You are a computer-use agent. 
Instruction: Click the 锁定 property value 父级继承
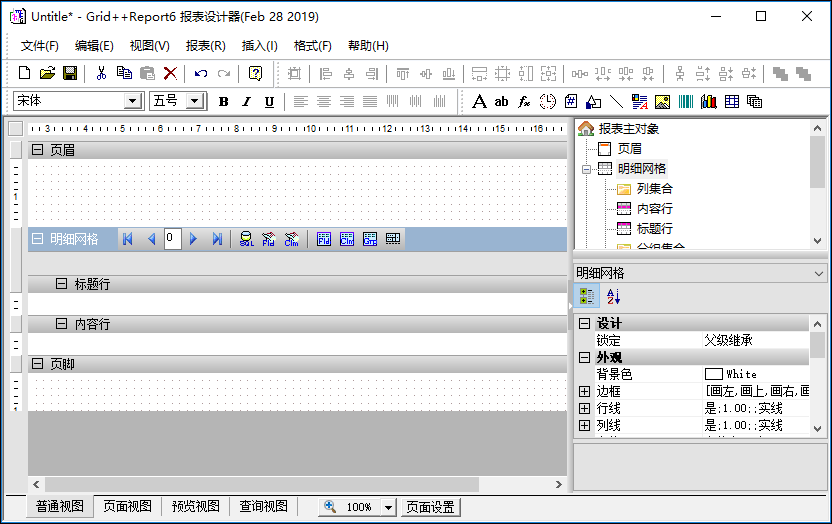point(756,340)
